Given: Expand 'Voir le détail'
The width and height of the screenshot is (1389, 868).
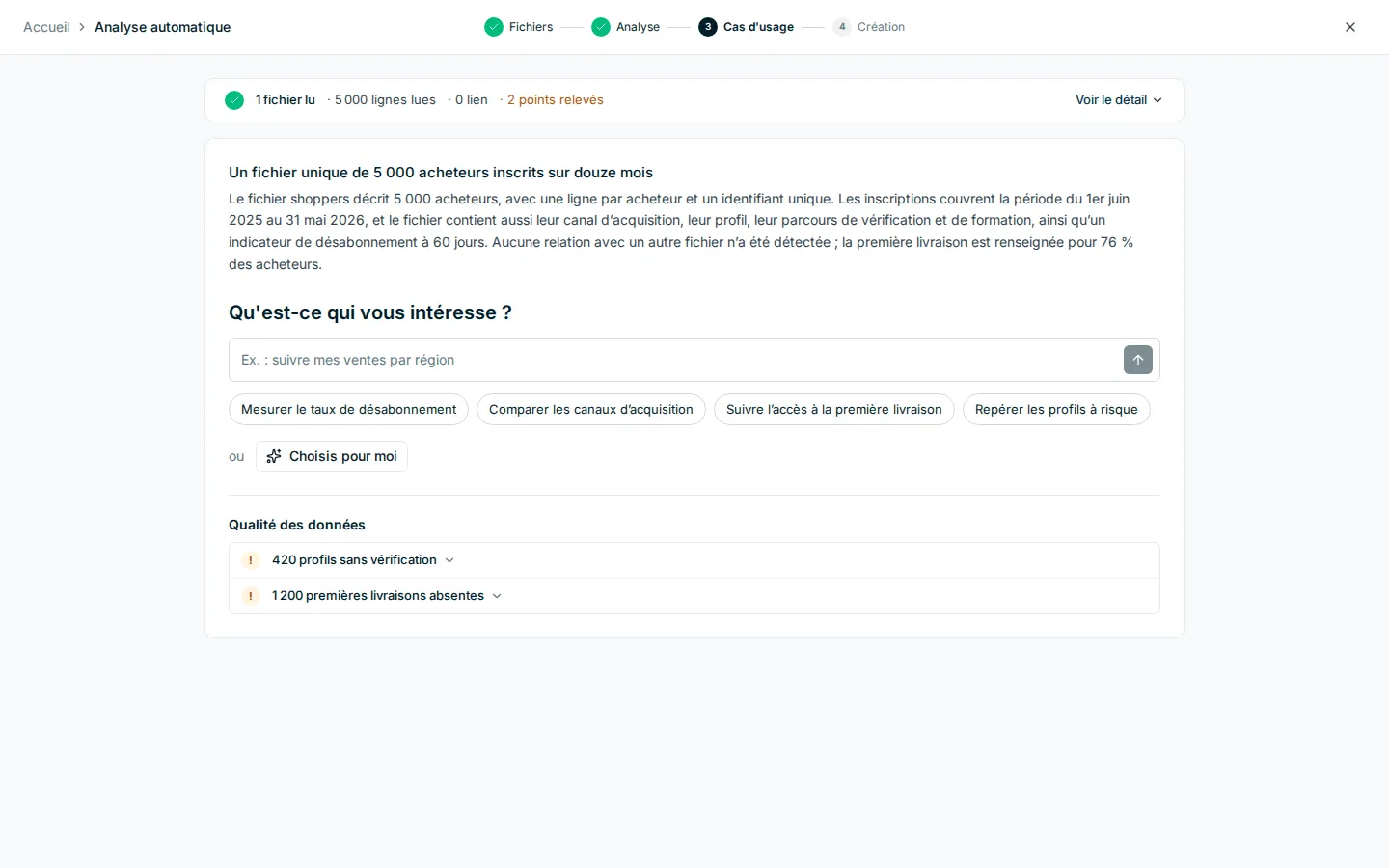Looking at the screenshot, I should [1119, 100].
